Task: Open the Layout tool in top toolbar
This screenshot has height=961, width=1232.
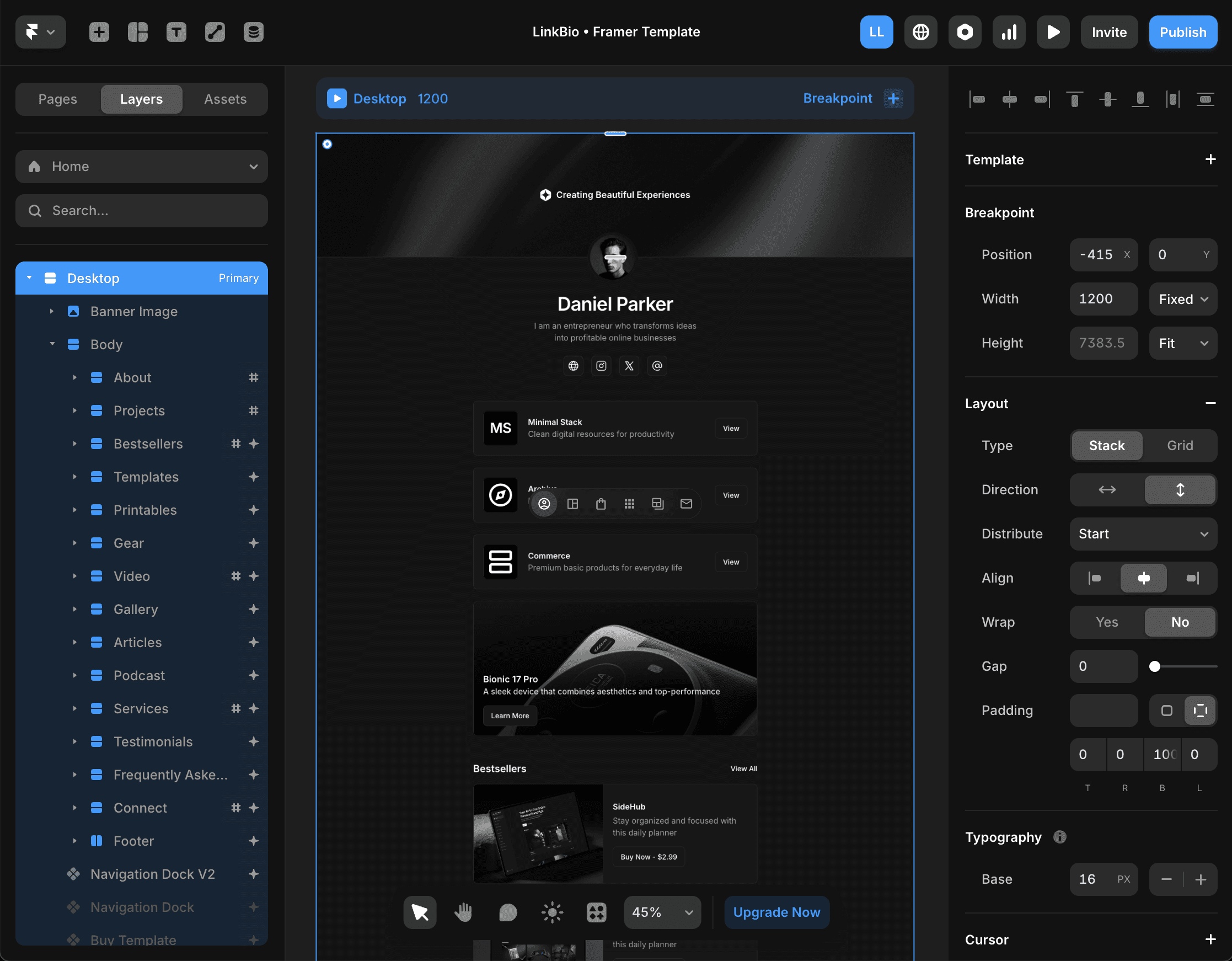Action: click(138, 32)
